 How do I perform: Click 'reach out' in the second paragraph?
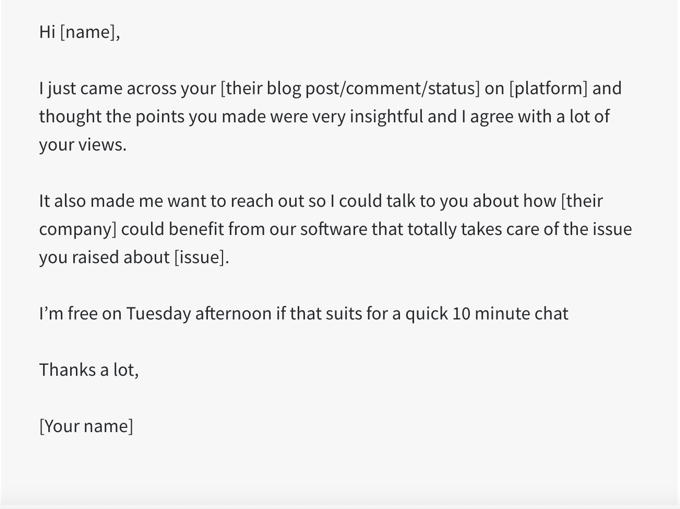[256, 201]
